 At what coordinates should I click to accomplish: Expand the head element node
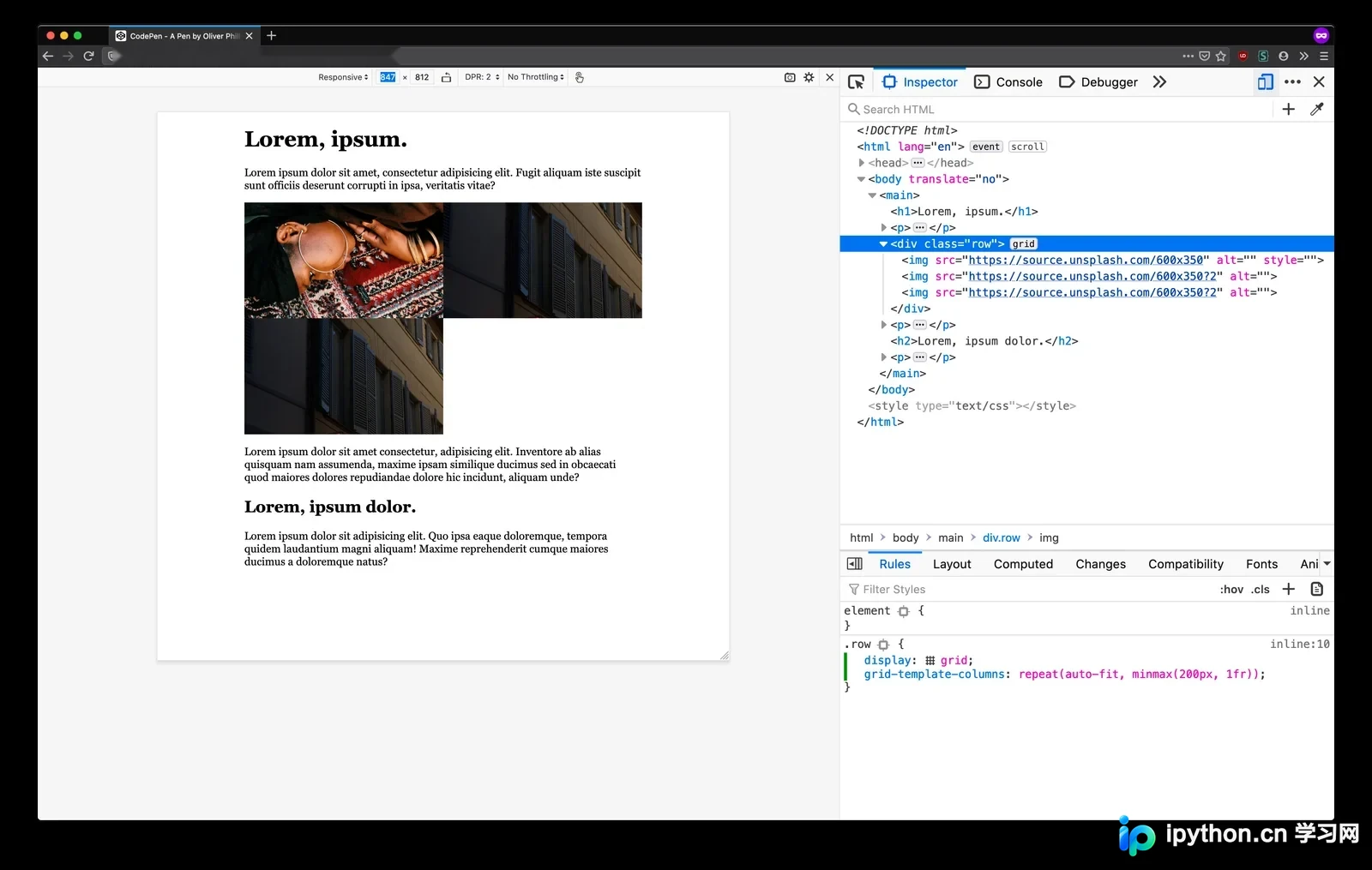(861, 163)
